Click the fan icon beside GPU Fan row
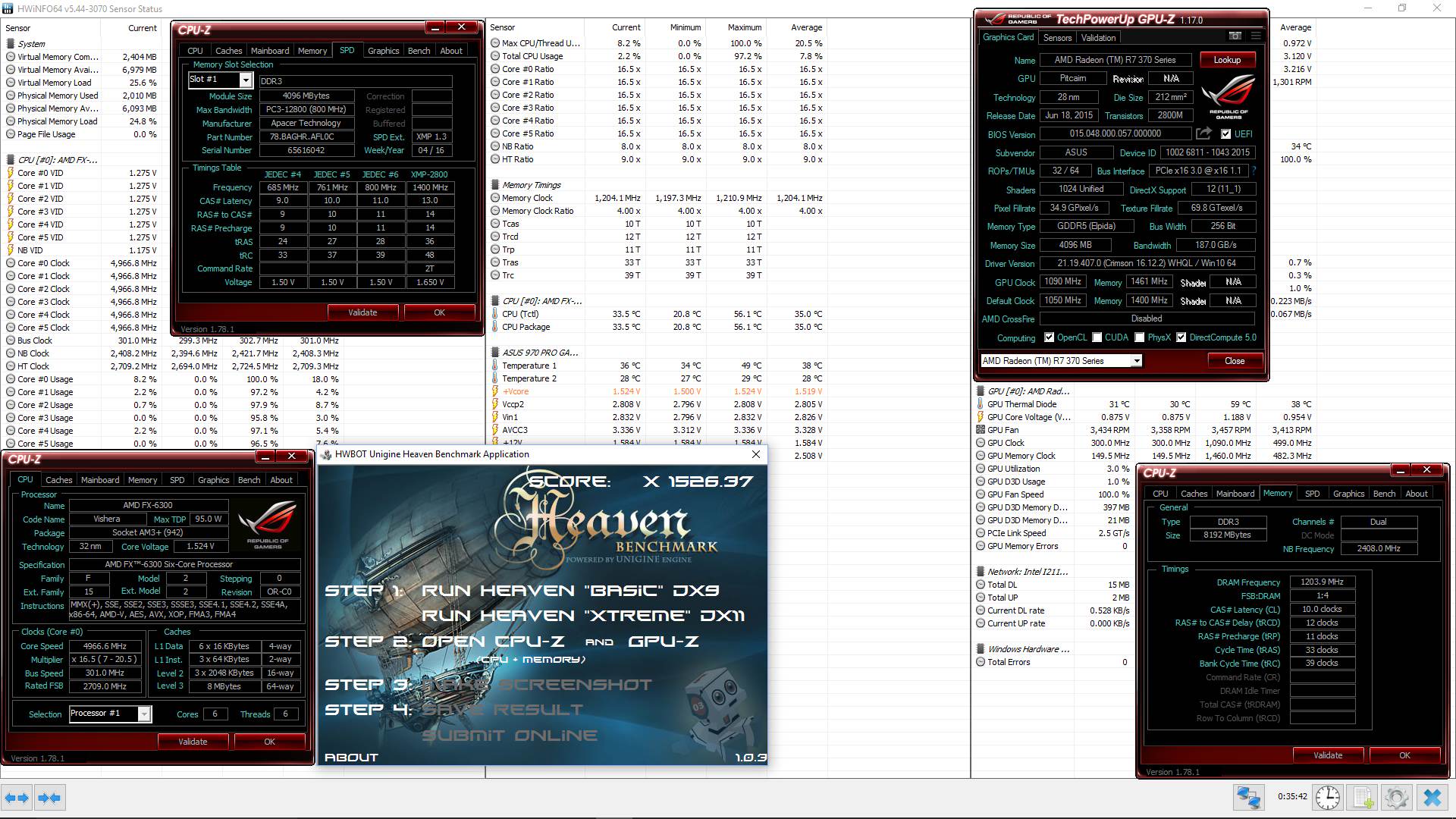The width and height of the screenshot is (1456, 819). (981, 430)
